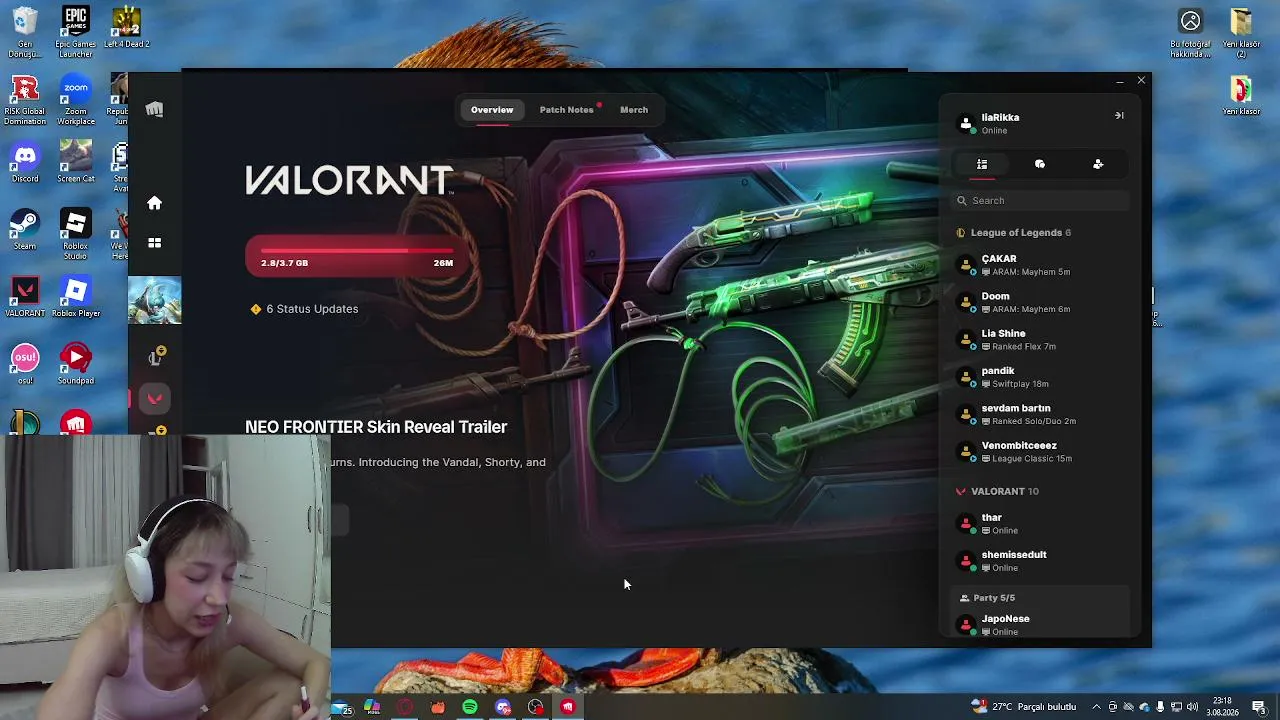The height and width of the screenshot is (720, 1280).
Task: Open the Discord desktop shortcut
Action: pyautogui.click(x=25, y=163)
